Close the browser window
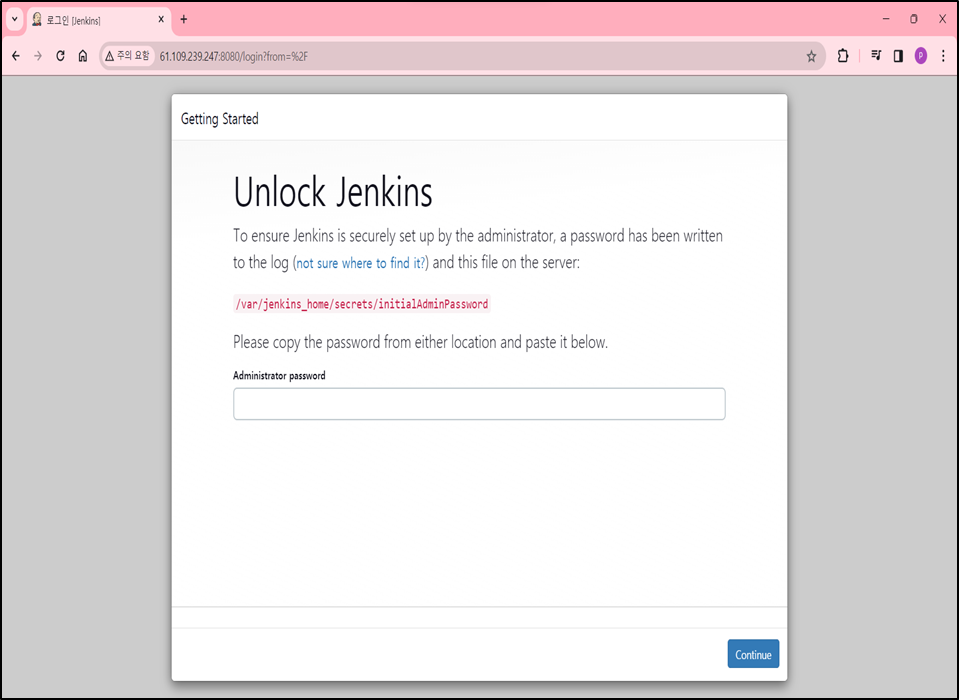The image size is (959, 700). coord(942,19)
